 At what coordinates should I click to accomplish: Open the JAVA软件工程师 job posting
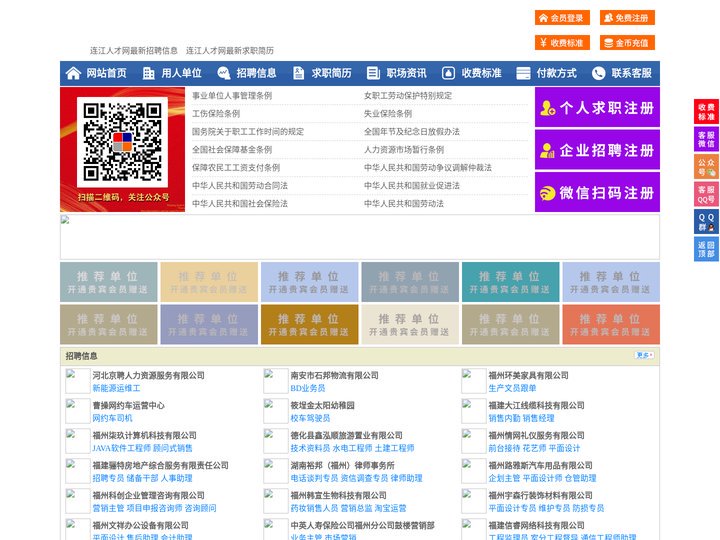[122, 448]
